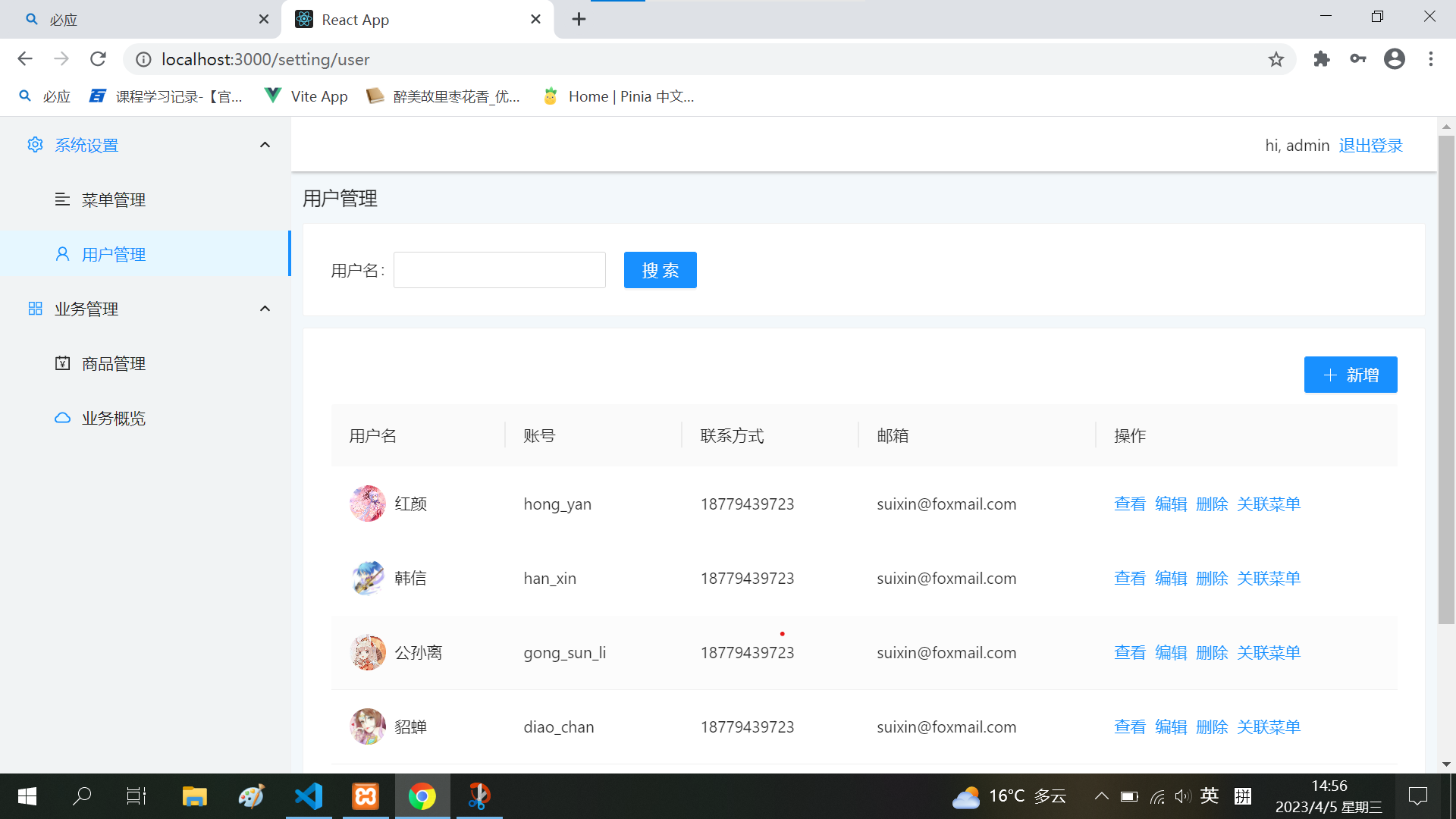Click 删除 action for 公孙离 user

(x=1212, y=652)
